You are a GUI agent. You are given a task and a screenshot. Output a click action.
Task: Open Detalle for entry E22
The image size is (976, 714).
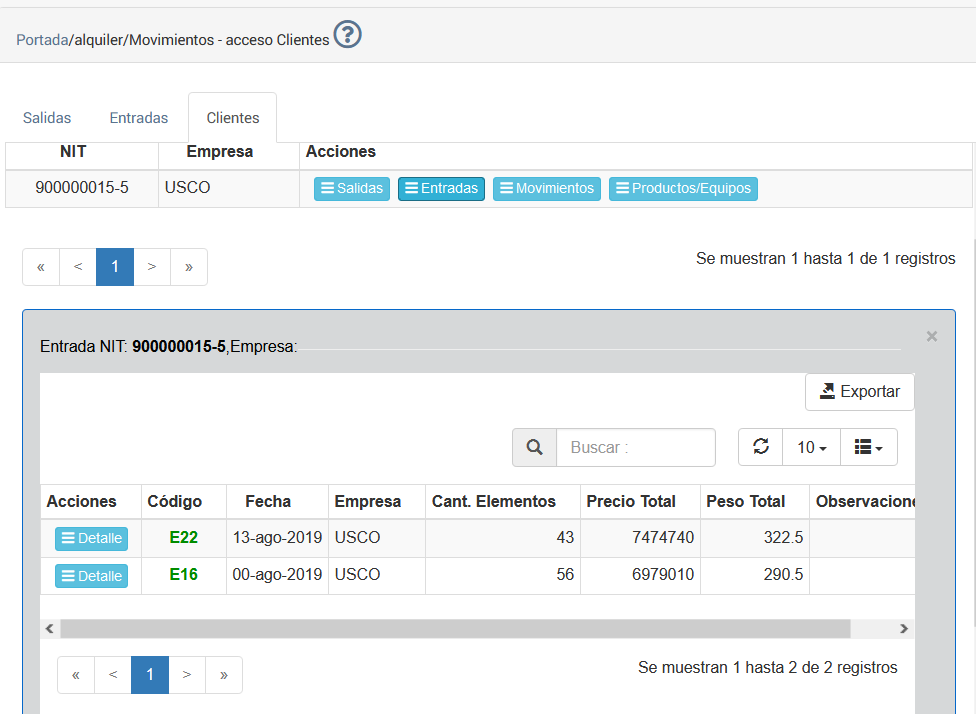pos(91,538)
